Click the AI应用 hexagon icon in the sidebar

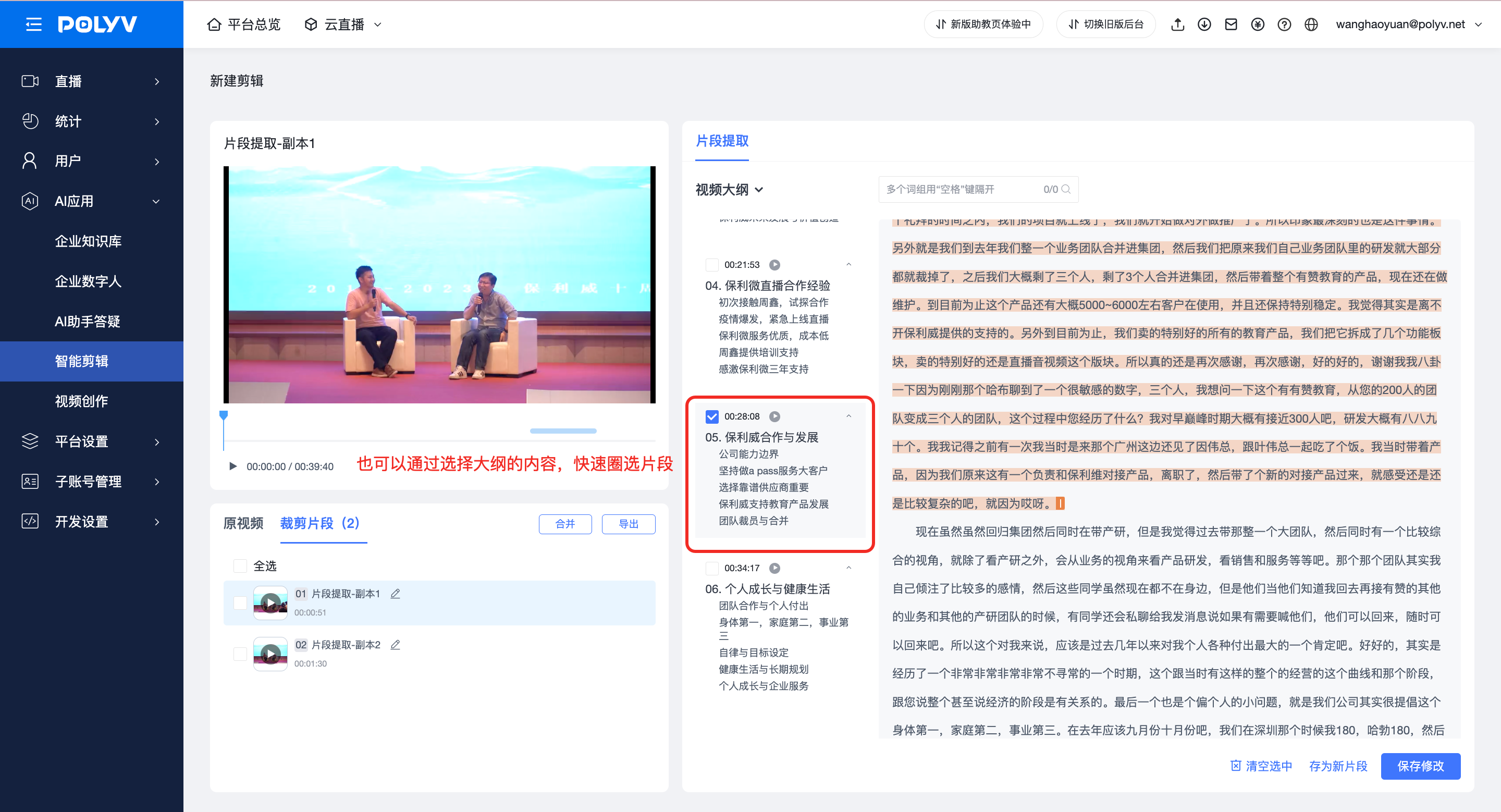click(30, 201)
